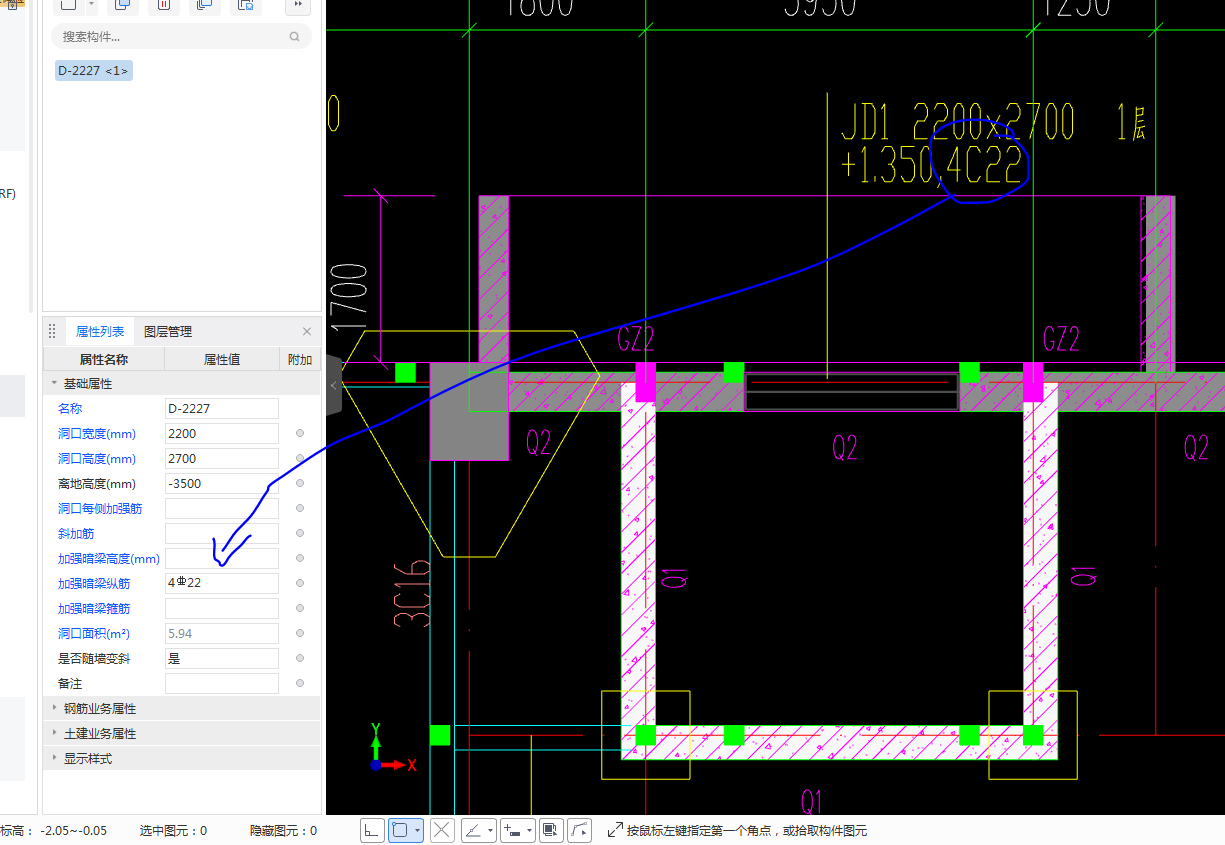Switch to the 属性列表 tab
This screenshot has height=845, width=1225.
click(x=100, y=332)
